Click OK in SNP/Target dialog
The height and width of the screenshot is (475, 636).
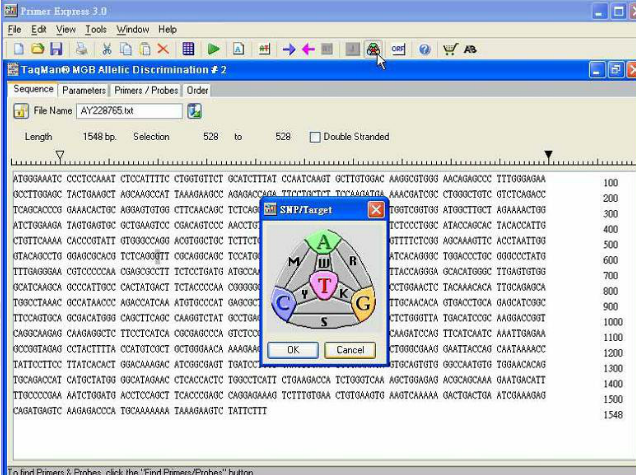click(x=293, y=350)
